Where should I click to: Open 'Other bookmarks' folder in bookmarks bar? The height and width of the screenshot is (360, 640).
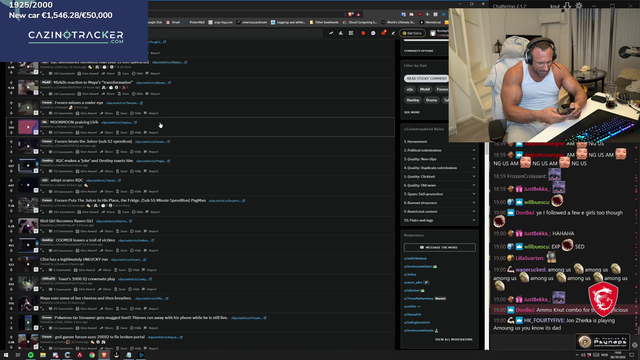[324, 22]
